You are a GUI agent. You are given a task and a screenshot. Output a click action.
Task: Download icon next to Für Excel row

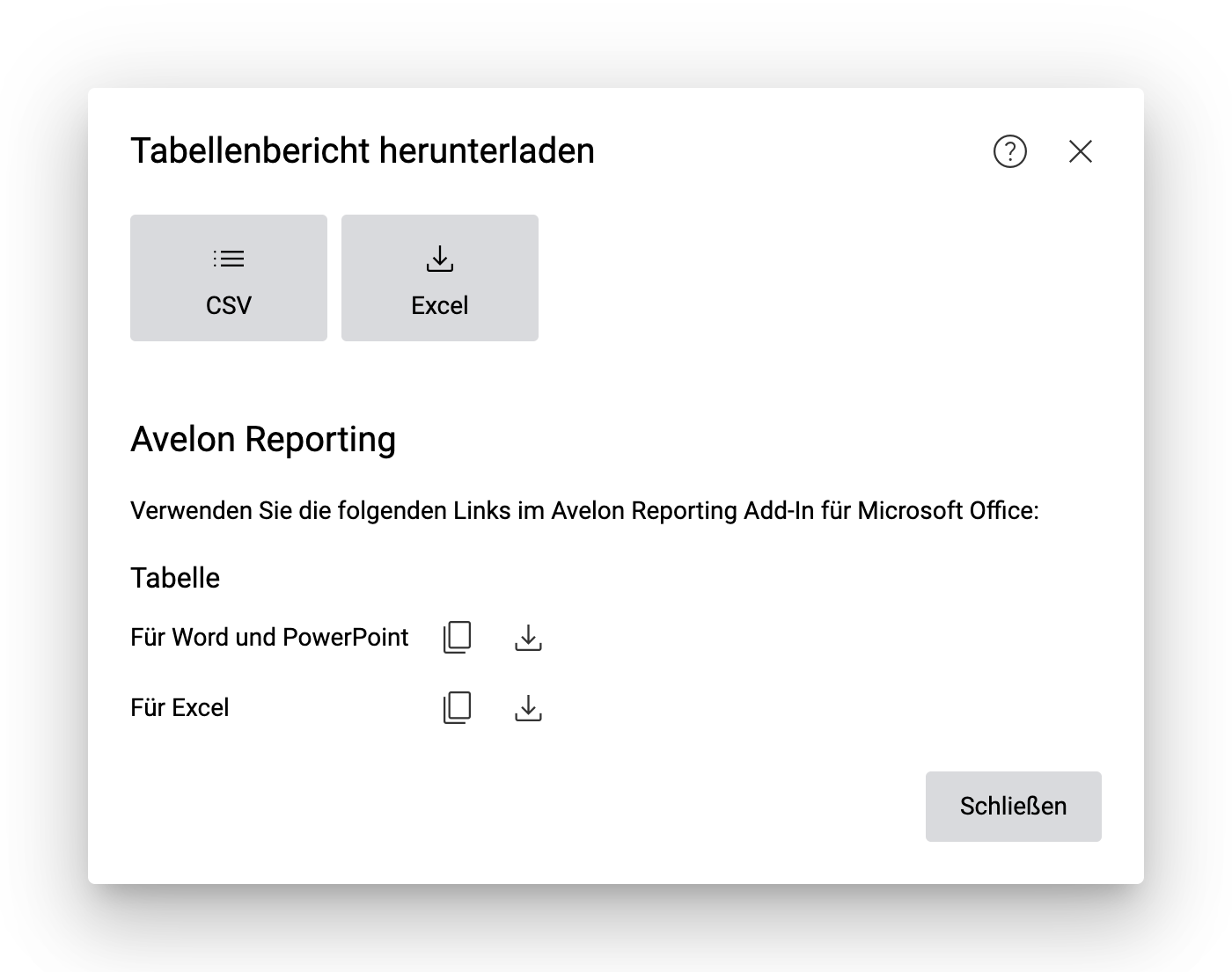tap(528, 708)
